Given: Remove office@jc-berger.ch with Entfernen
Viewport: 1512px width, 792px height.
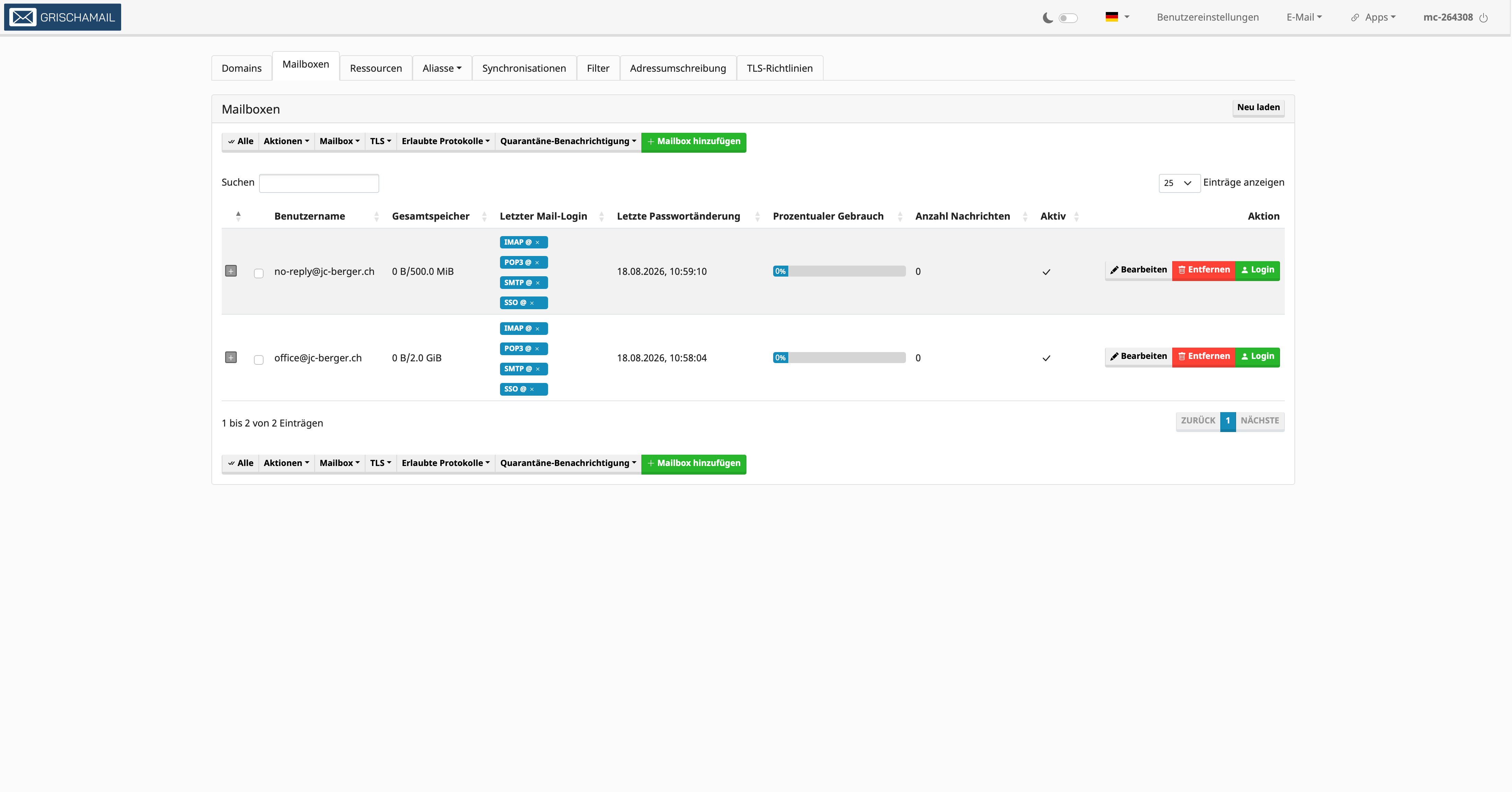Looking at the screenshot, I should (1204, 357).
